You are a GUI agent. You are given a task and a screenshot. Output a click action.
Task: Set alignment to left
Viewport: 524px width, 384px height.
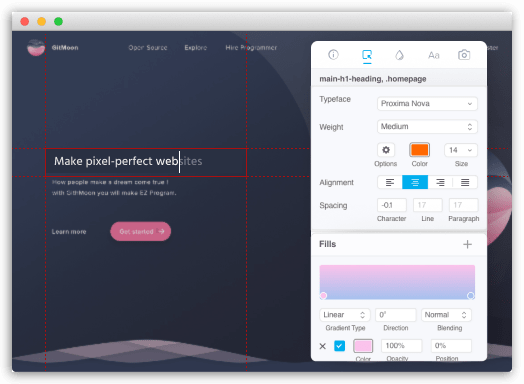(x=390, y=182)
